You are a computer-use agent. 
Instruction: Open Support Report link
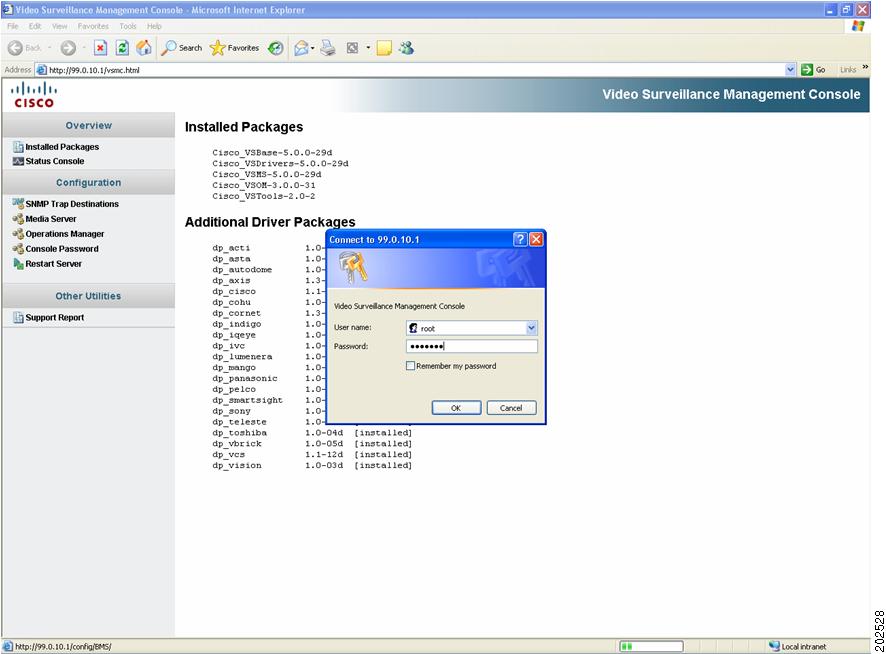(55, 318)
